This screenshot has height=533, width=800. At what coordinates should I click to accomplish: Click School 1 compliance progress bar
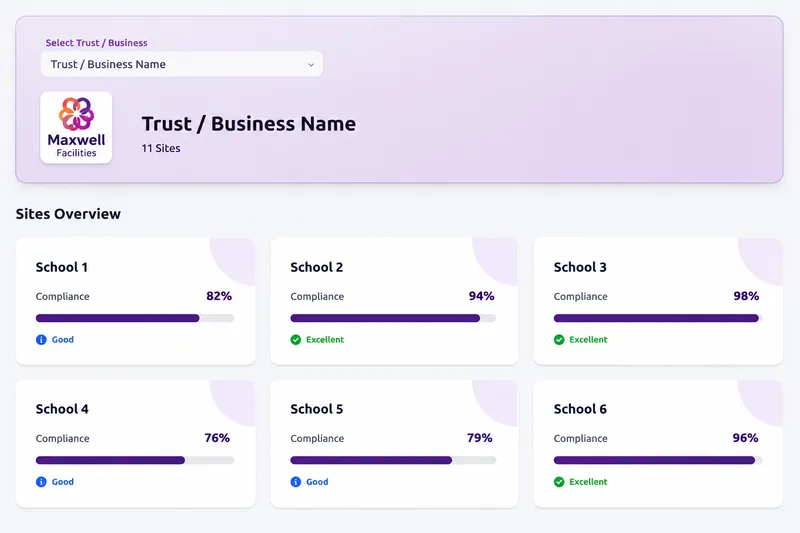coord(135,318)
